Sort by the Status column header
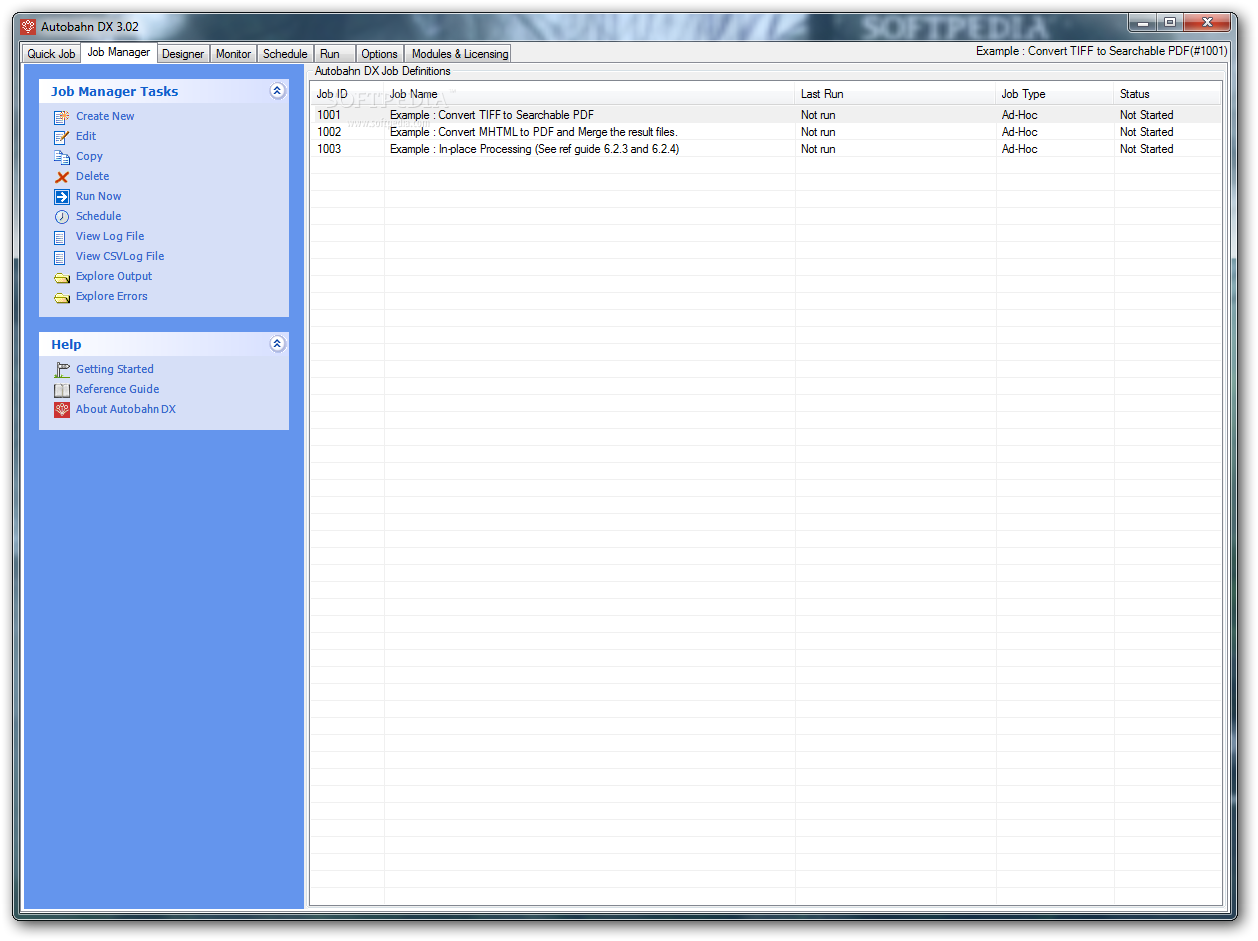The image size is (1258, 941). [x=1168, y=94]
